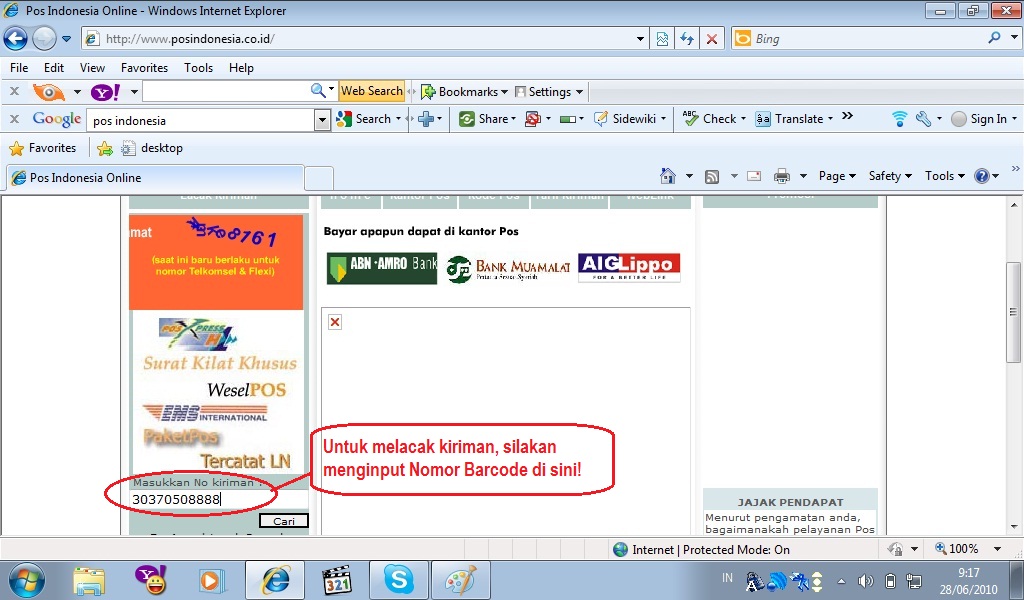Open the Safety menu dropdown
The height and width of the screenshot is (600, 1024).
pyautogui.click(x=889, y=176)
